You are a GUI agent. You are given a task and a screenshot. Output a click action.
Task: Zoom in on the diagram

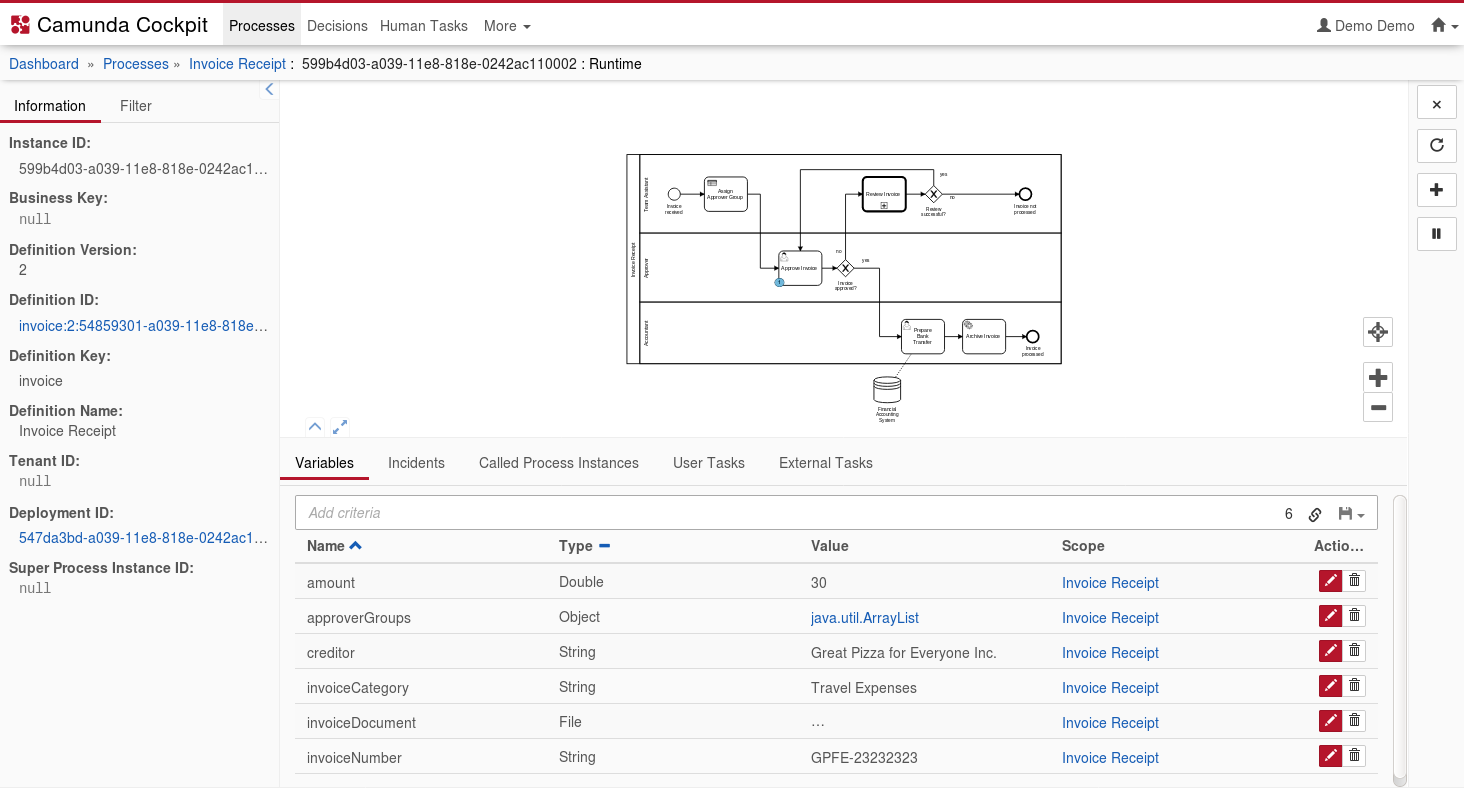point(1378,378)
